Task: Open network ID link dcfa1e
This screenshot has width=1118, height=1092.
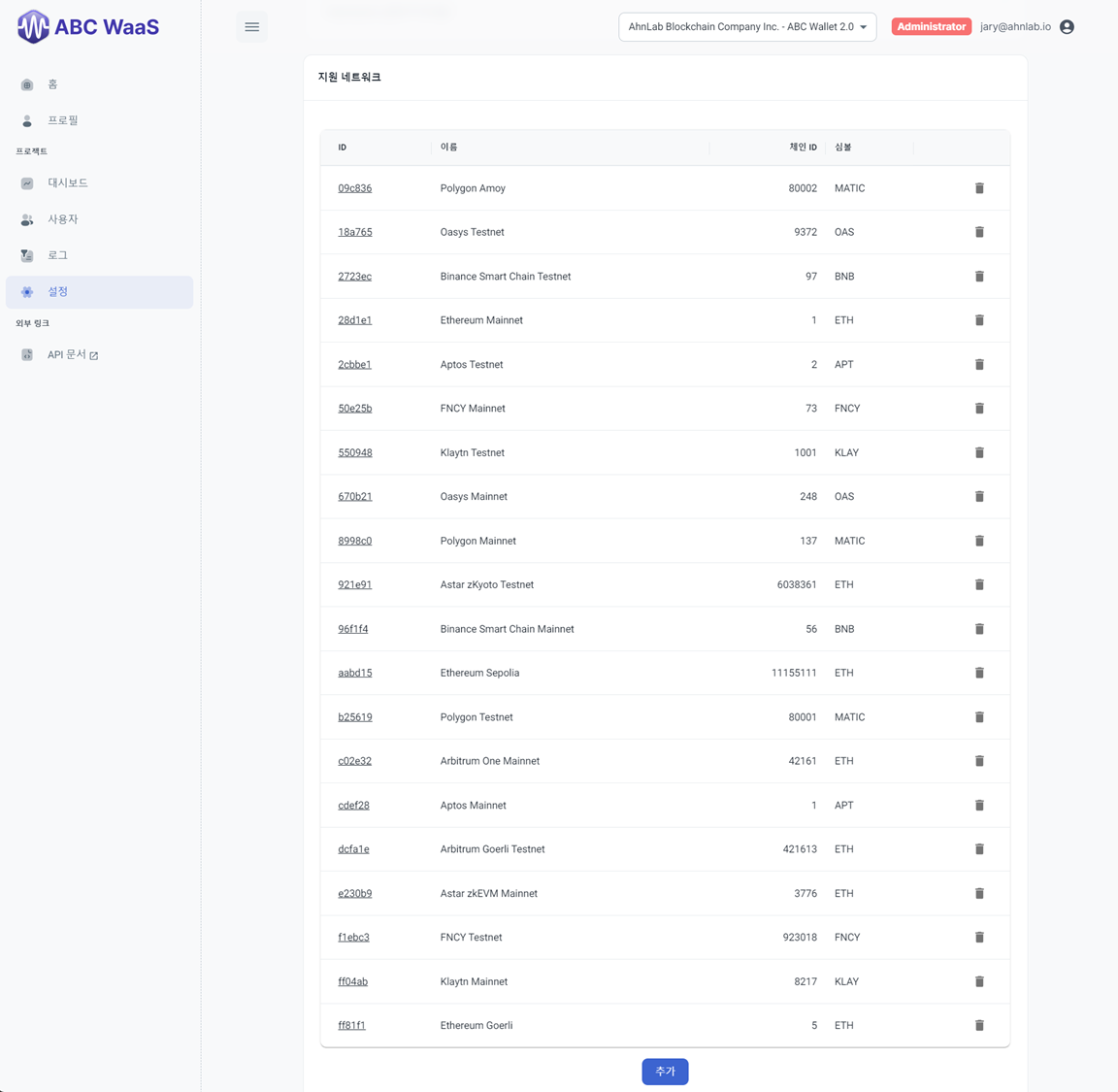Action: point(353,848)
